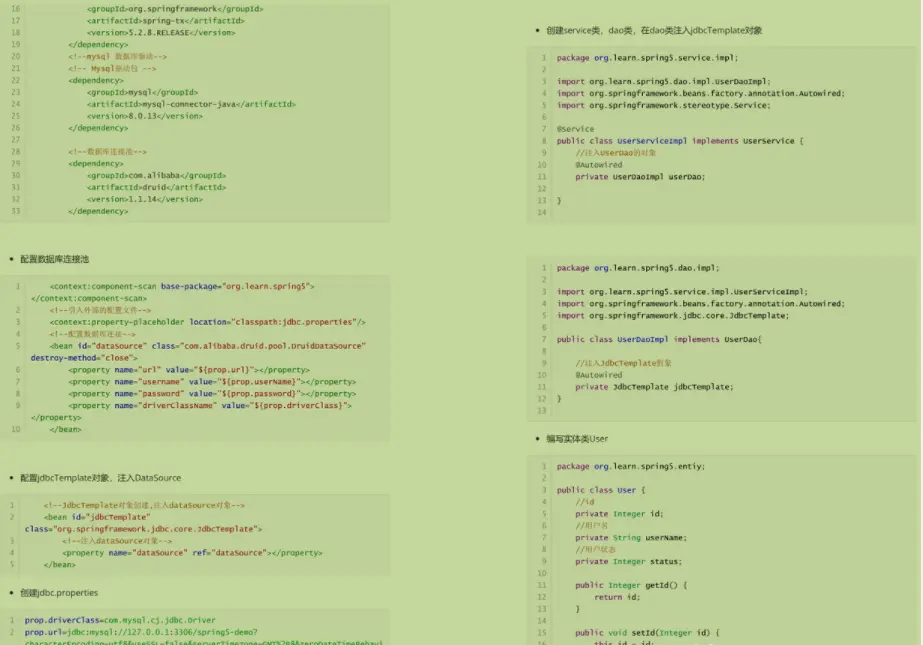Click the line "<version>8.0.13</version>"

[x=145, y=116]
